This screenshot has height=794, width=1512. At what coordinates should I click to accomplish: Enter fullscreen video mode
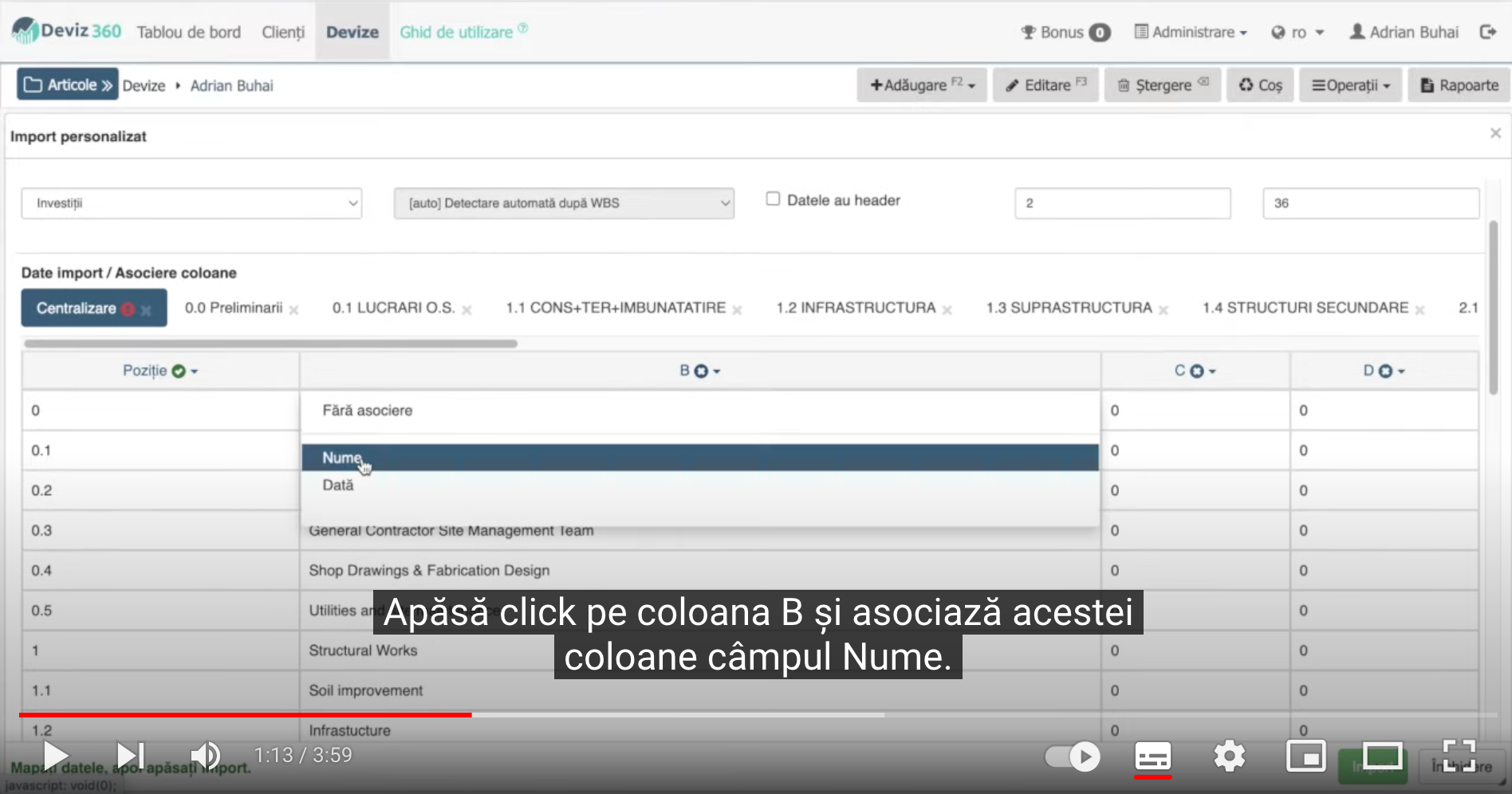1459,756
